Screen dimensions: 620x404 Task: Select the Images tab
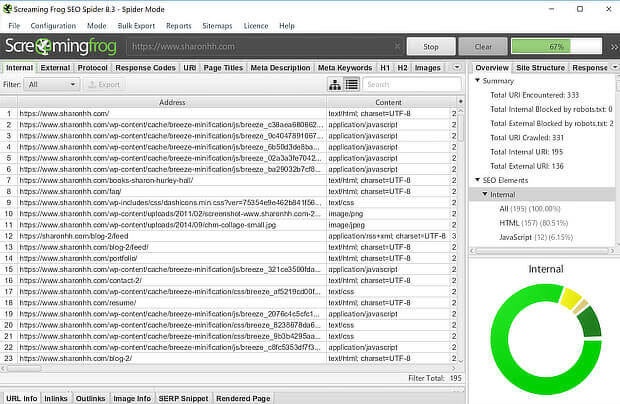pyautogui.click(x=428, y=68)
